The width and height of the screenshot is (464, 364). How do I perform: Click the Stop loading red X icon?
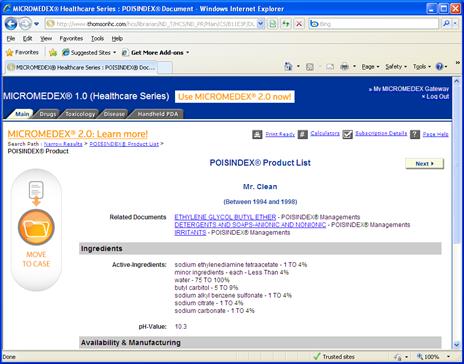(x=299, y=24)
